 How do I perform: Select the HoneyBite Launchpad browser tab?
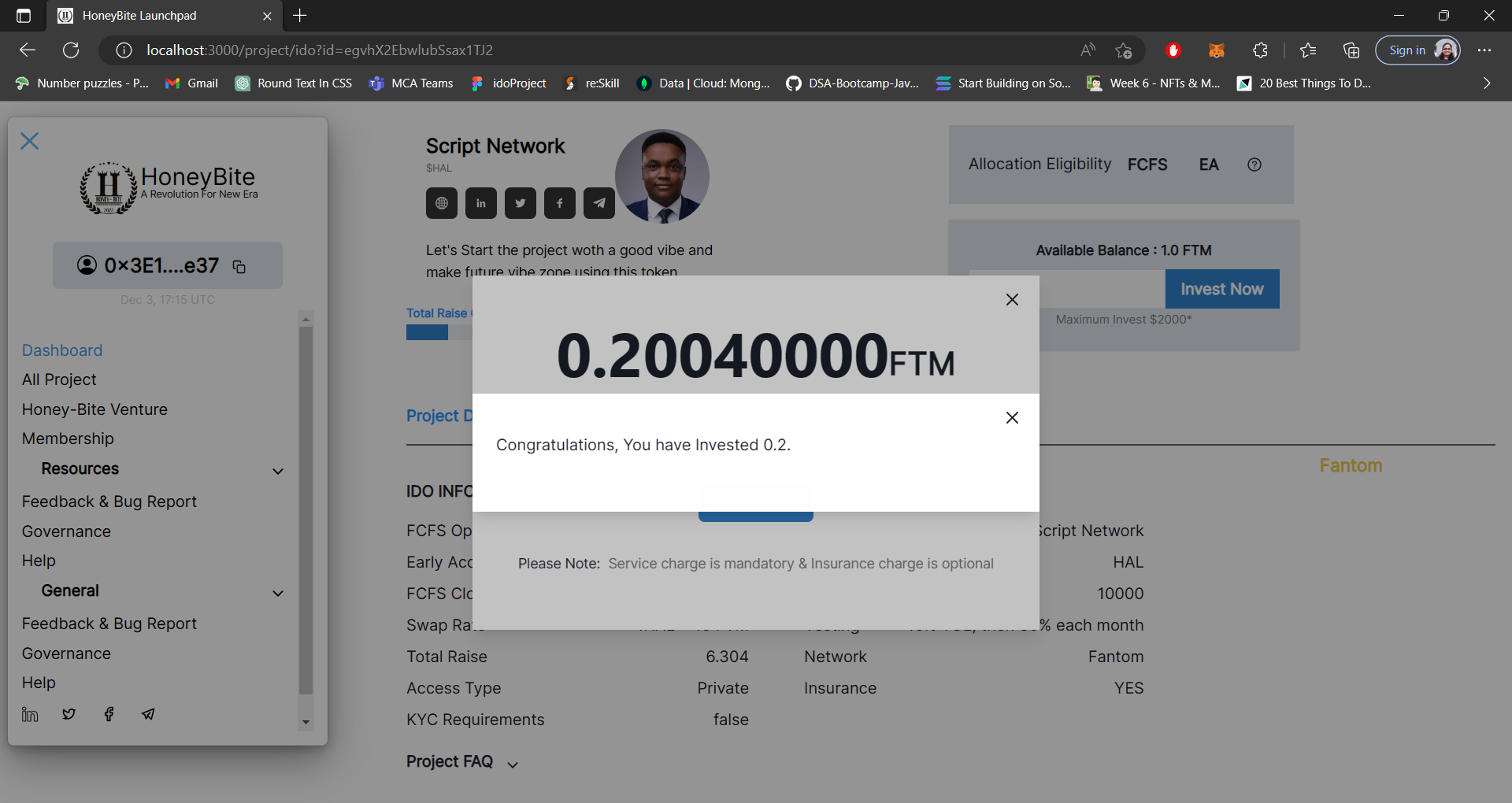click(165, 16)
